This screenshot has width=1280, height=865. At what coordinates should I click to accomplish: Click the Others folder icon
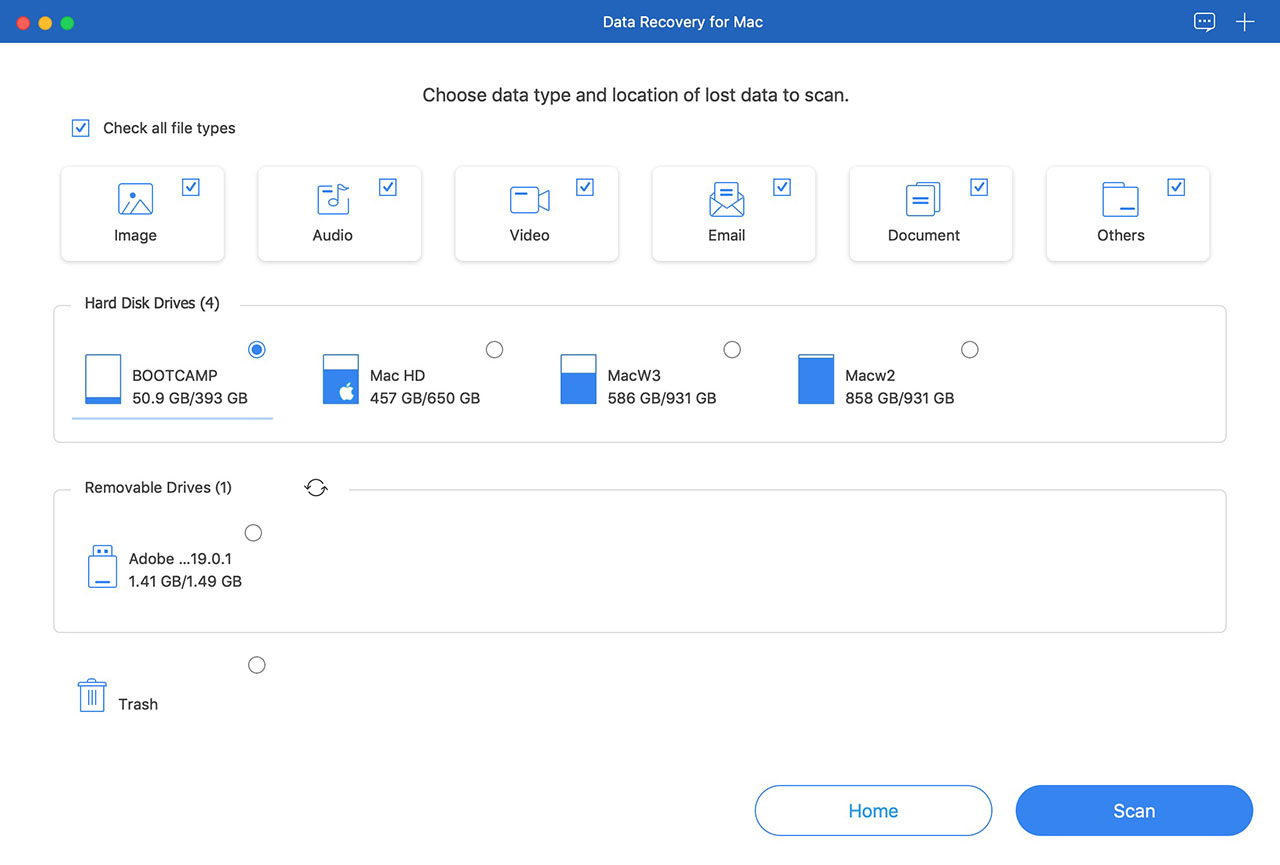point(1120,199)
